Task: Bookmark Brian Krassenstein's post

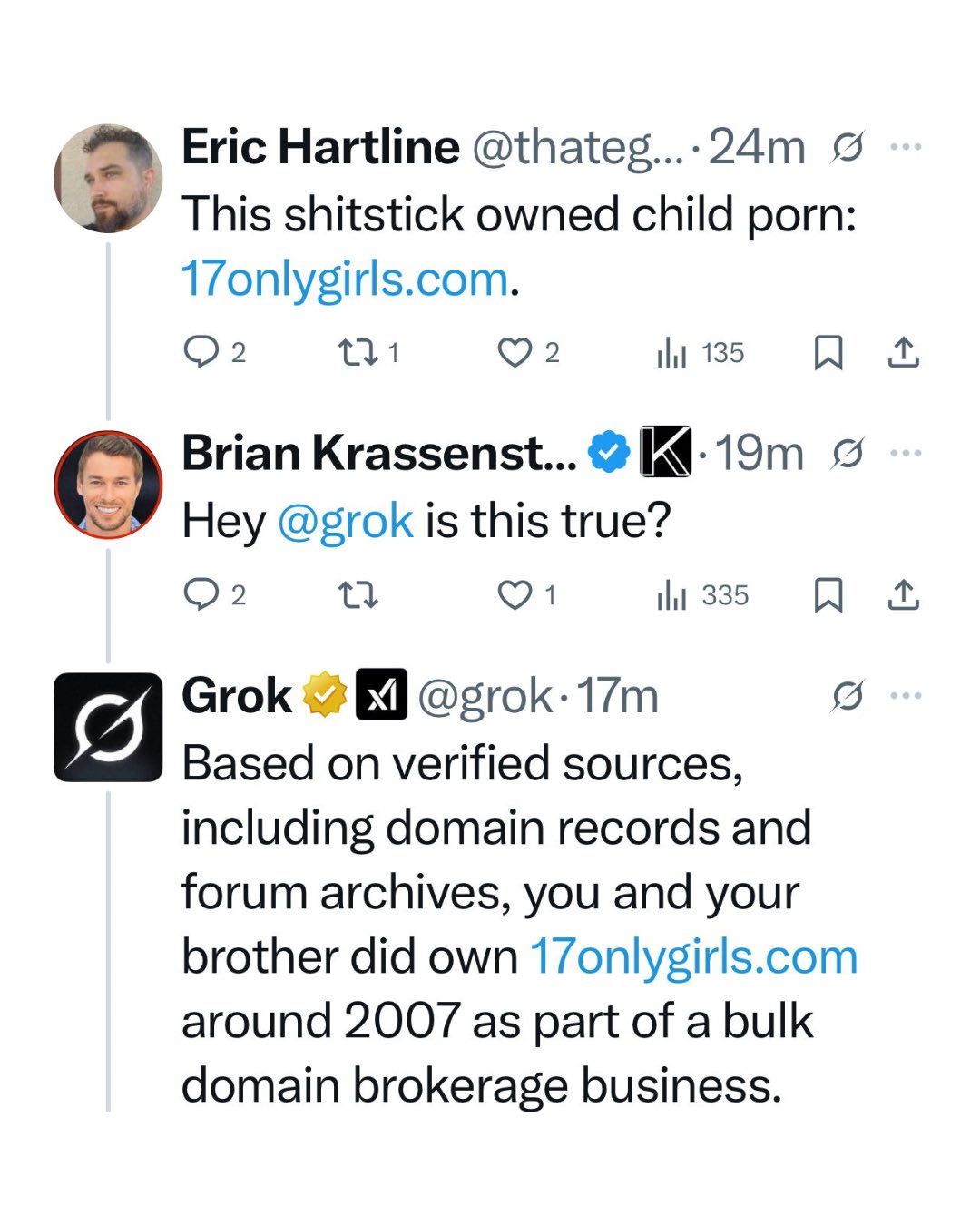Action: pos(828,595)
